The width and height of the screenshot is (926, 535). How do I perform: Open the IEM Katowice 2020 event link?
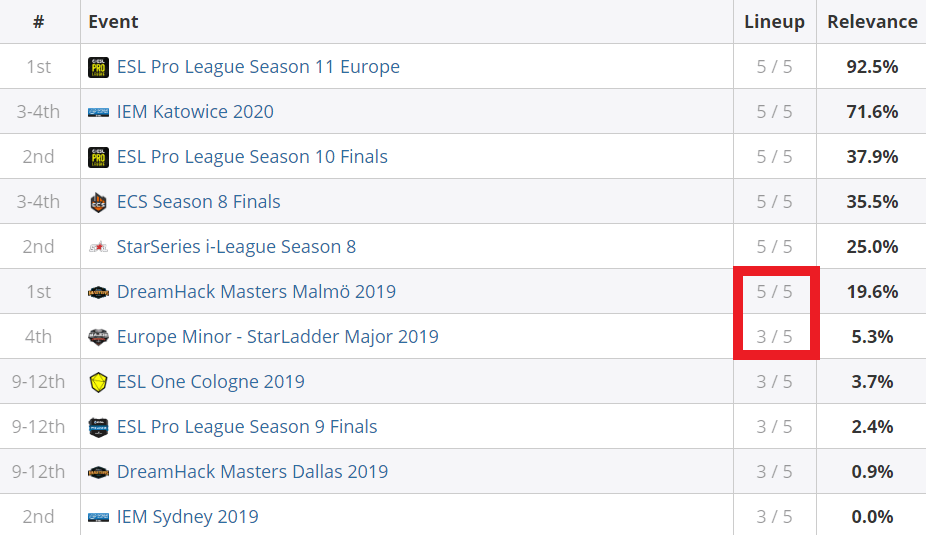[195, 112]
